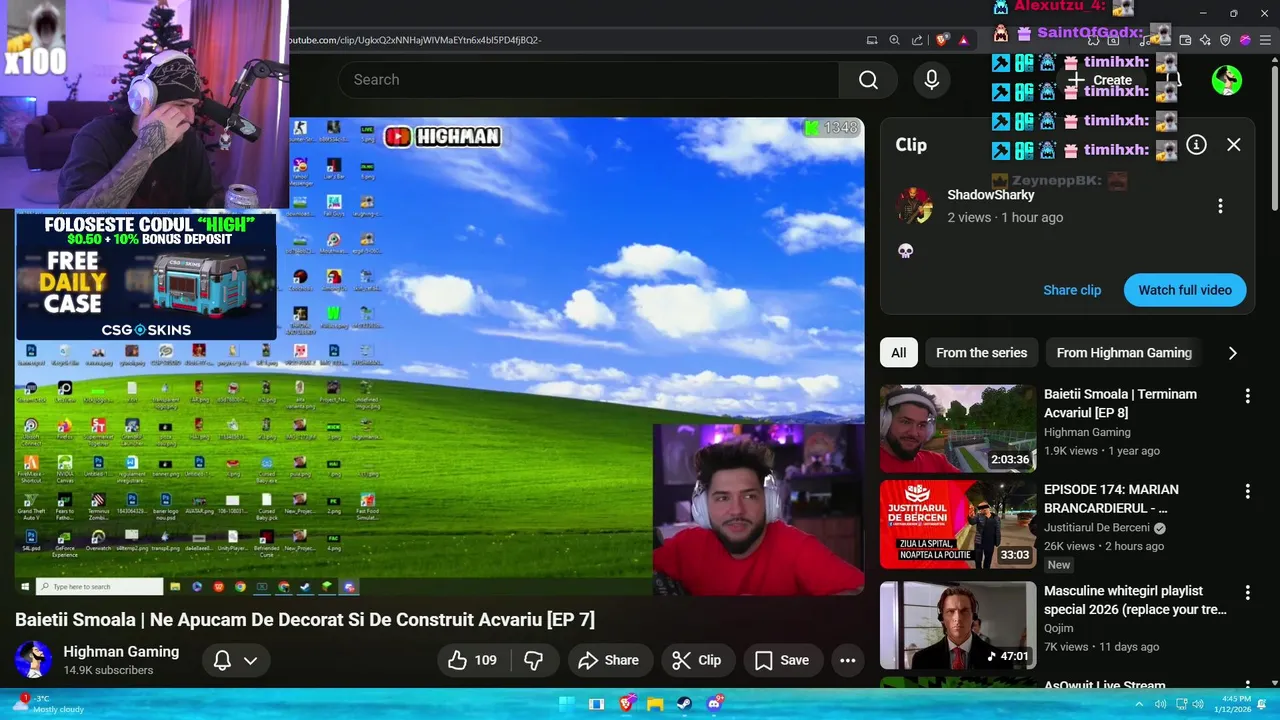Image resolution: width=1280 pixels, height=720 pixels.
Task: Open the browser hamburger menu
Action: tap(1265, 40)
